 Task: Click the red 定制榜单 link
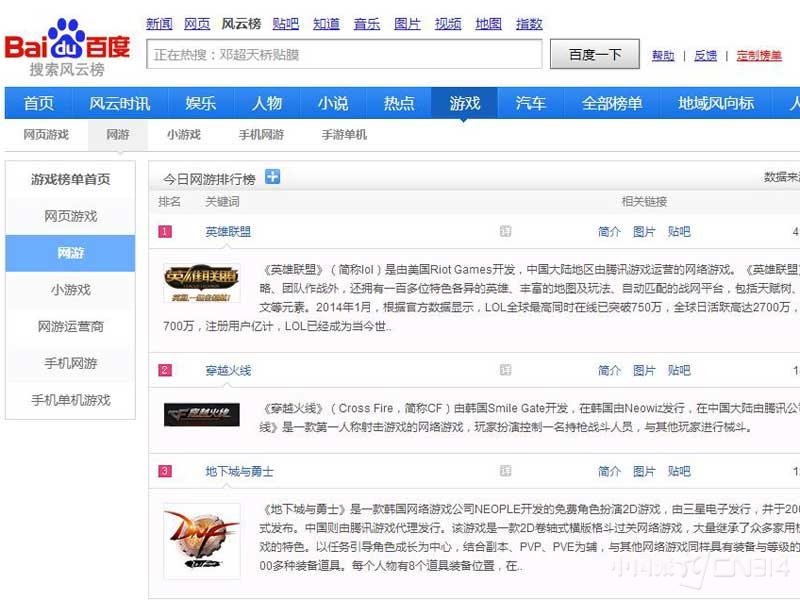759,55
